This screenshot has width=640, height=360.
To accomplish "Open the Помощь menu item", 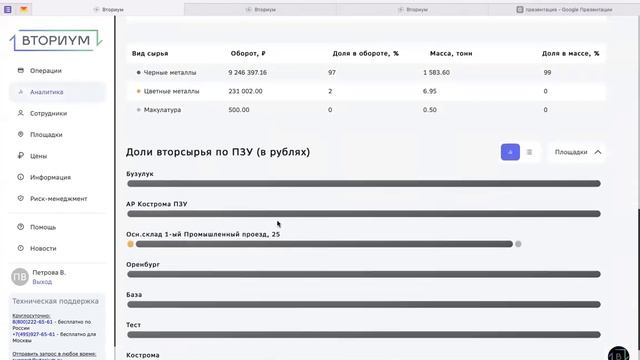I will 57,227.
